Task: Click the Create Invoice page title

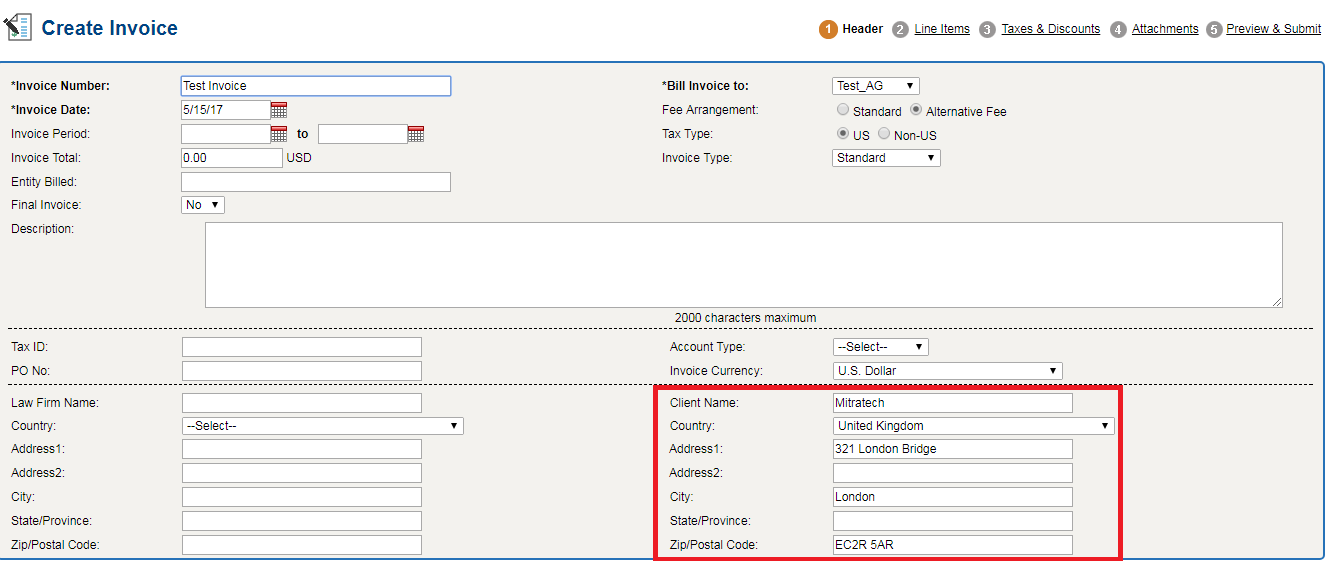Action: pos(110,28)
